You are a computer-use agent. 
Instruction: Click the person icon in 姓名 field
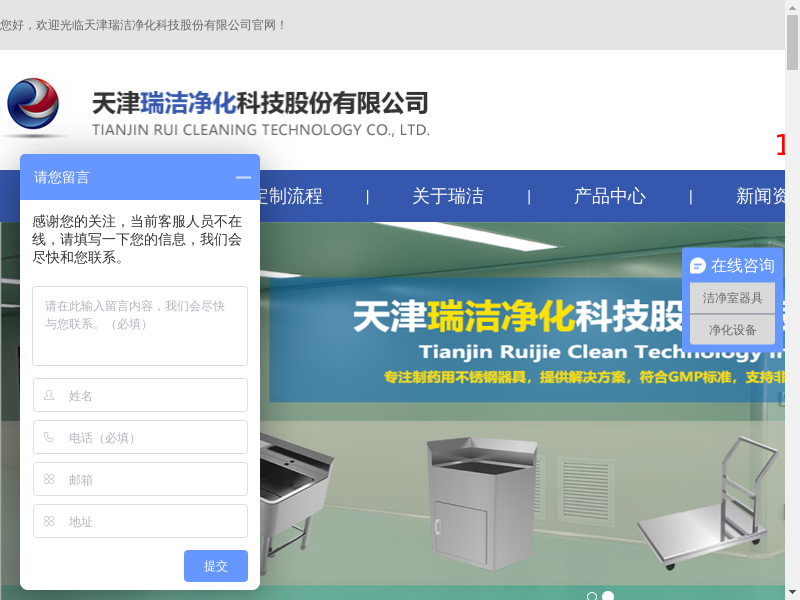[49, 395]
